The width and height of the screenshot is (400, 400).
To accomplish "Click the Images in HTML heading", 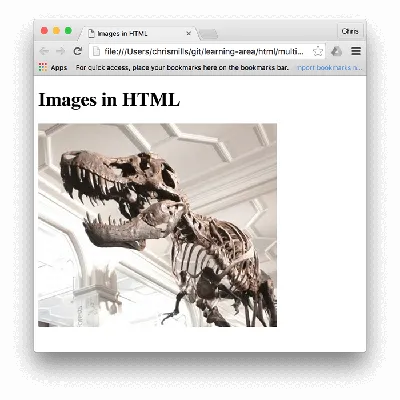I will pyautogui.click(x=109, y=100).
